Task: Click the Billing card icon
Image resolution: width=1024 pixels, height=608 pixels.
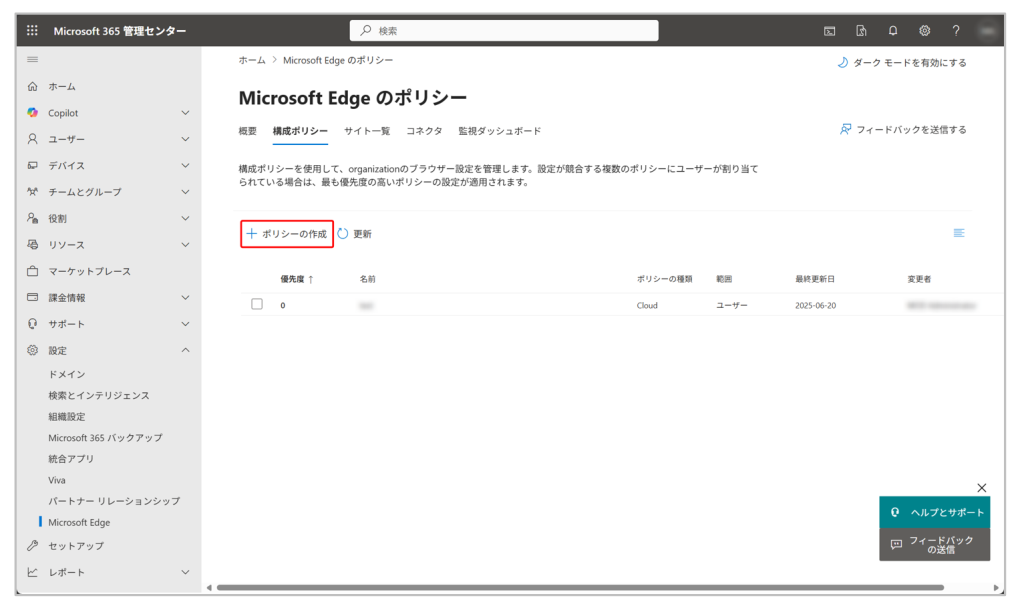Action: point(33,297)
